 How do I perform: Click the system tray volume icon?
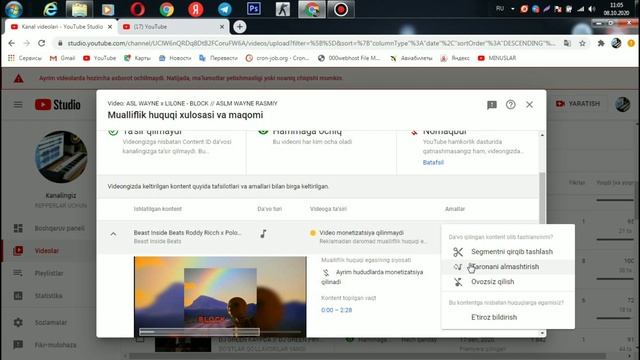coord(591,9)
